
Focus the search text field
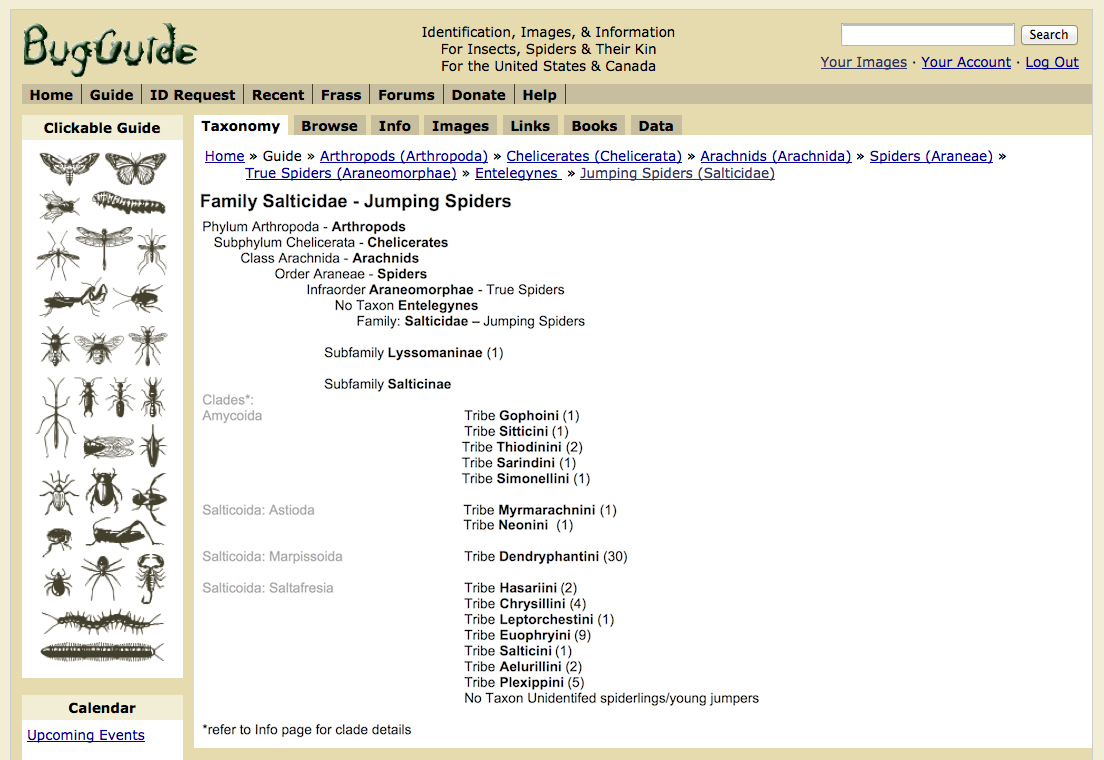[927, 35]
